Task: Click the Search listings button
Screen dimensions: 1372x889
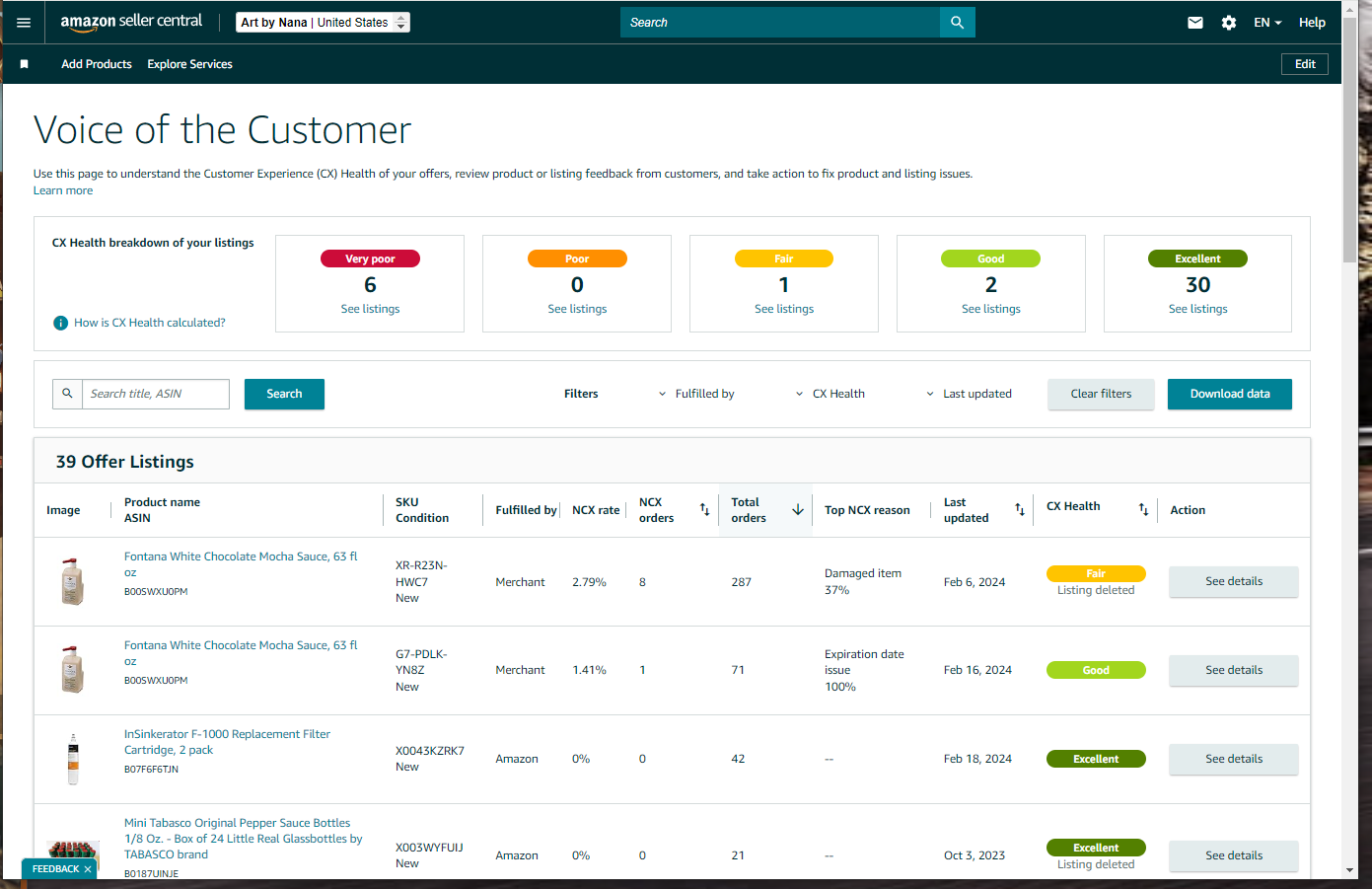Action: pos(284,394)
